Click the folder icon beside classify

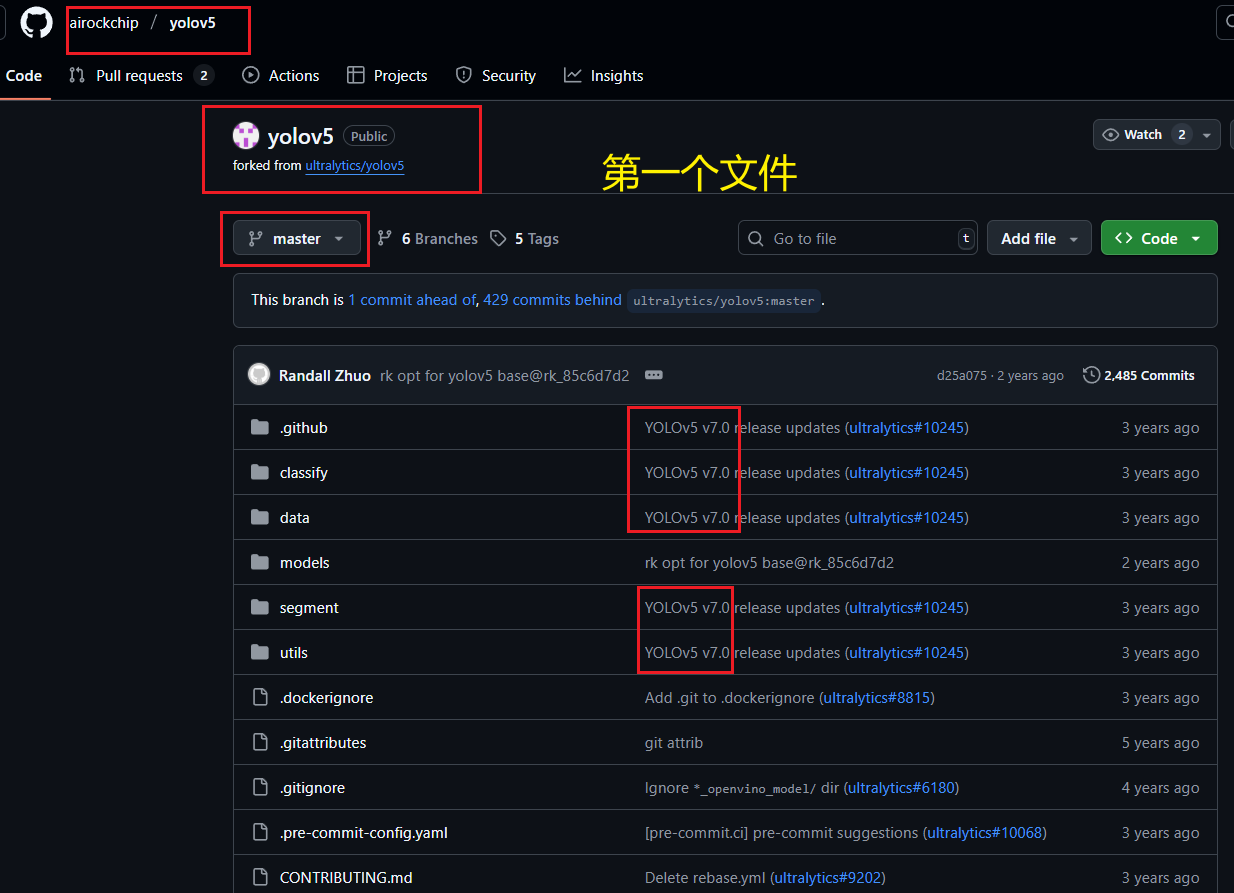(260, 473)
